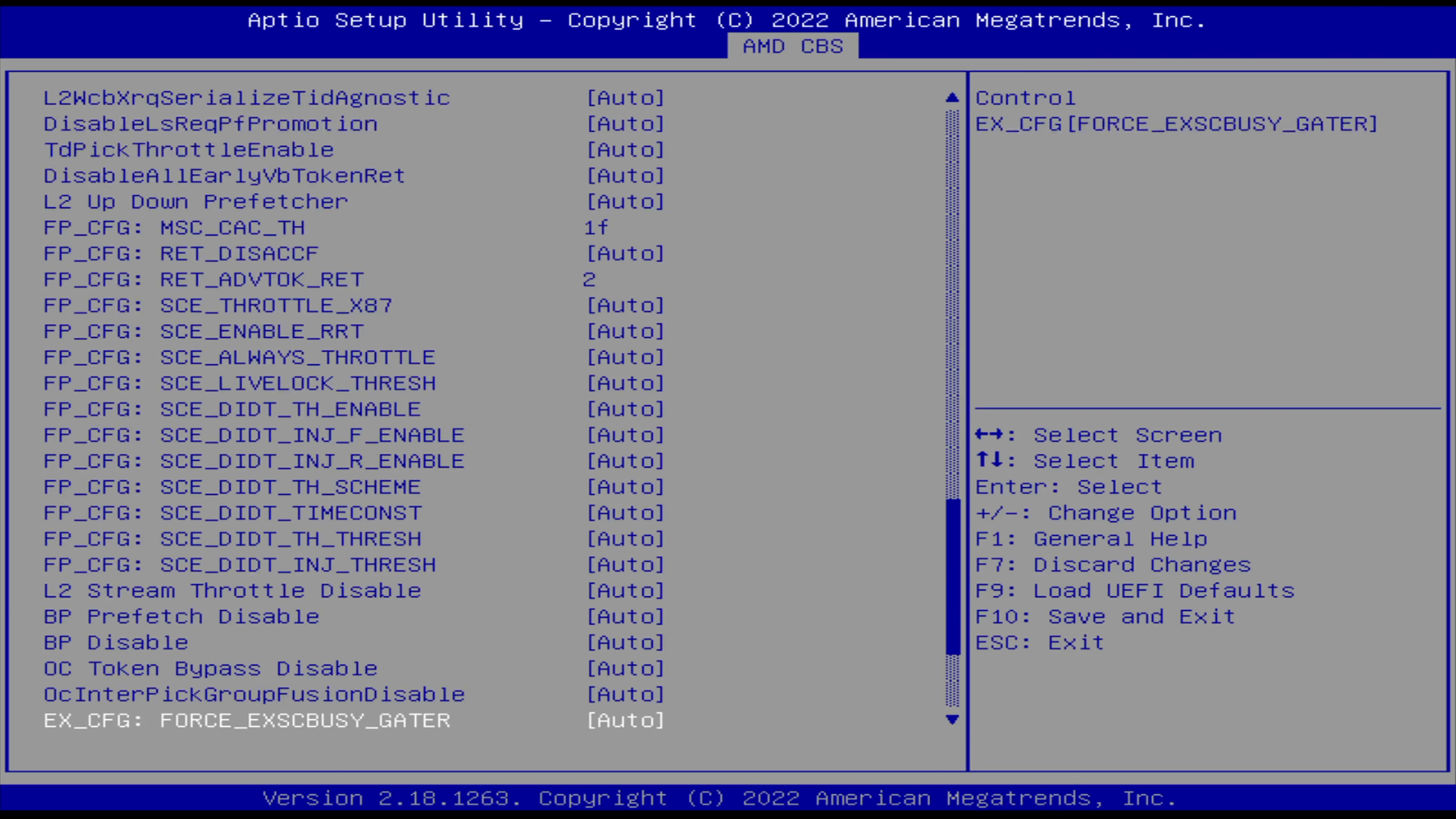Click the F1: General Help hint
This screenshot has width=1456, height=819.
pos(1092,539)
